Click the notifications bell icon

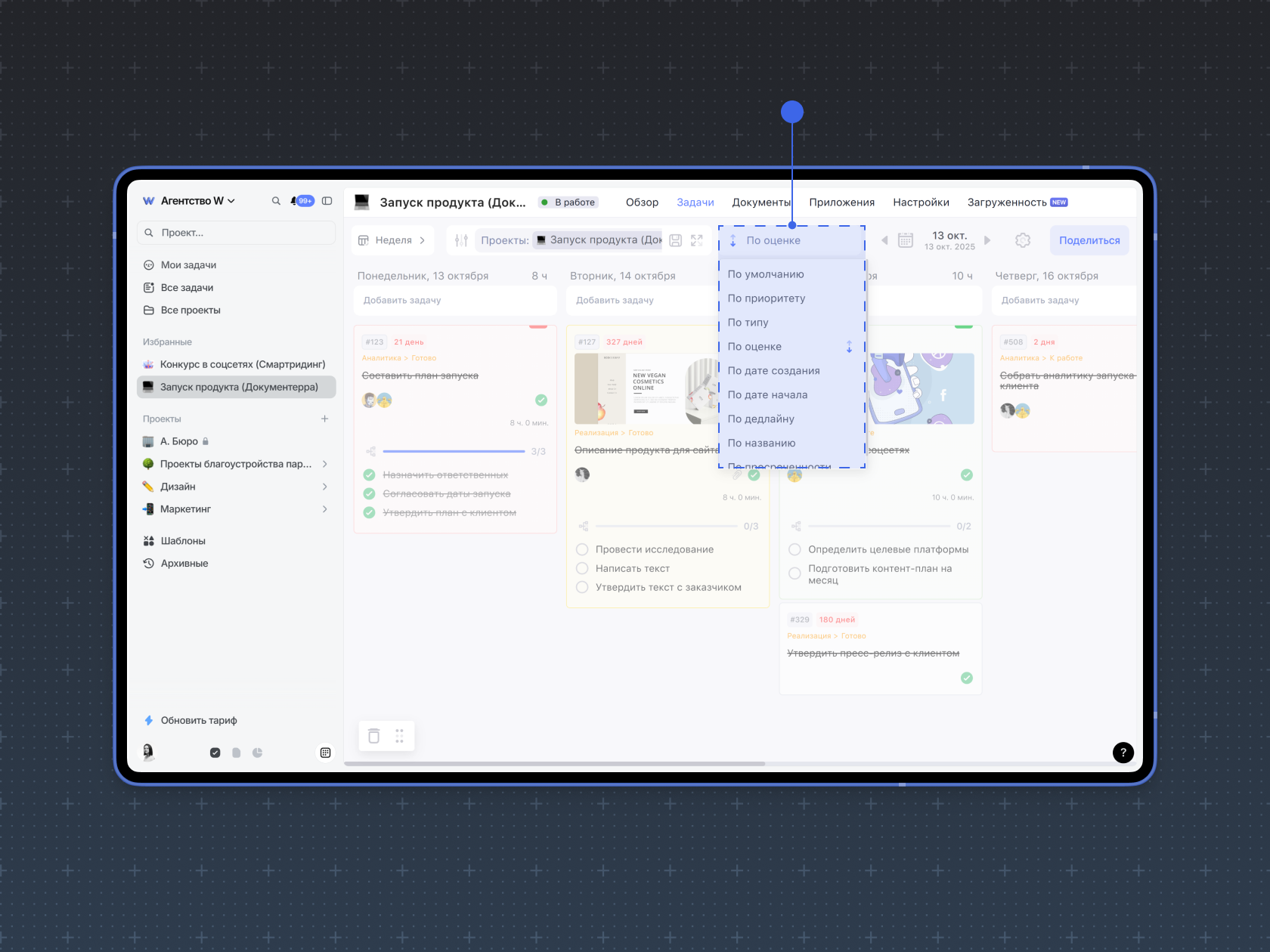(294, 201)
